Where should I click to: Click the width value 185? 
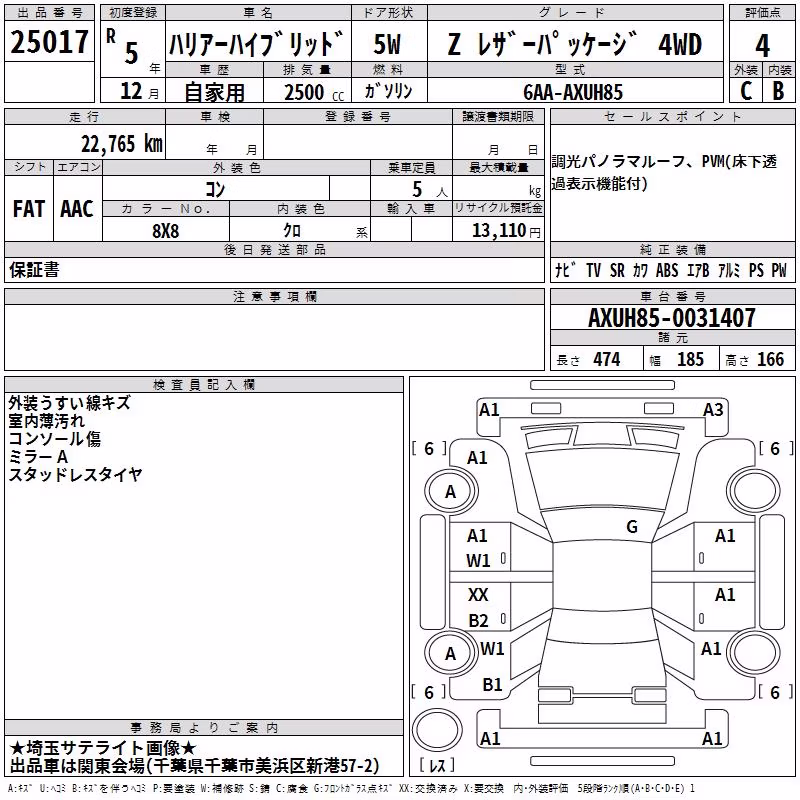(x=690, y=359)
